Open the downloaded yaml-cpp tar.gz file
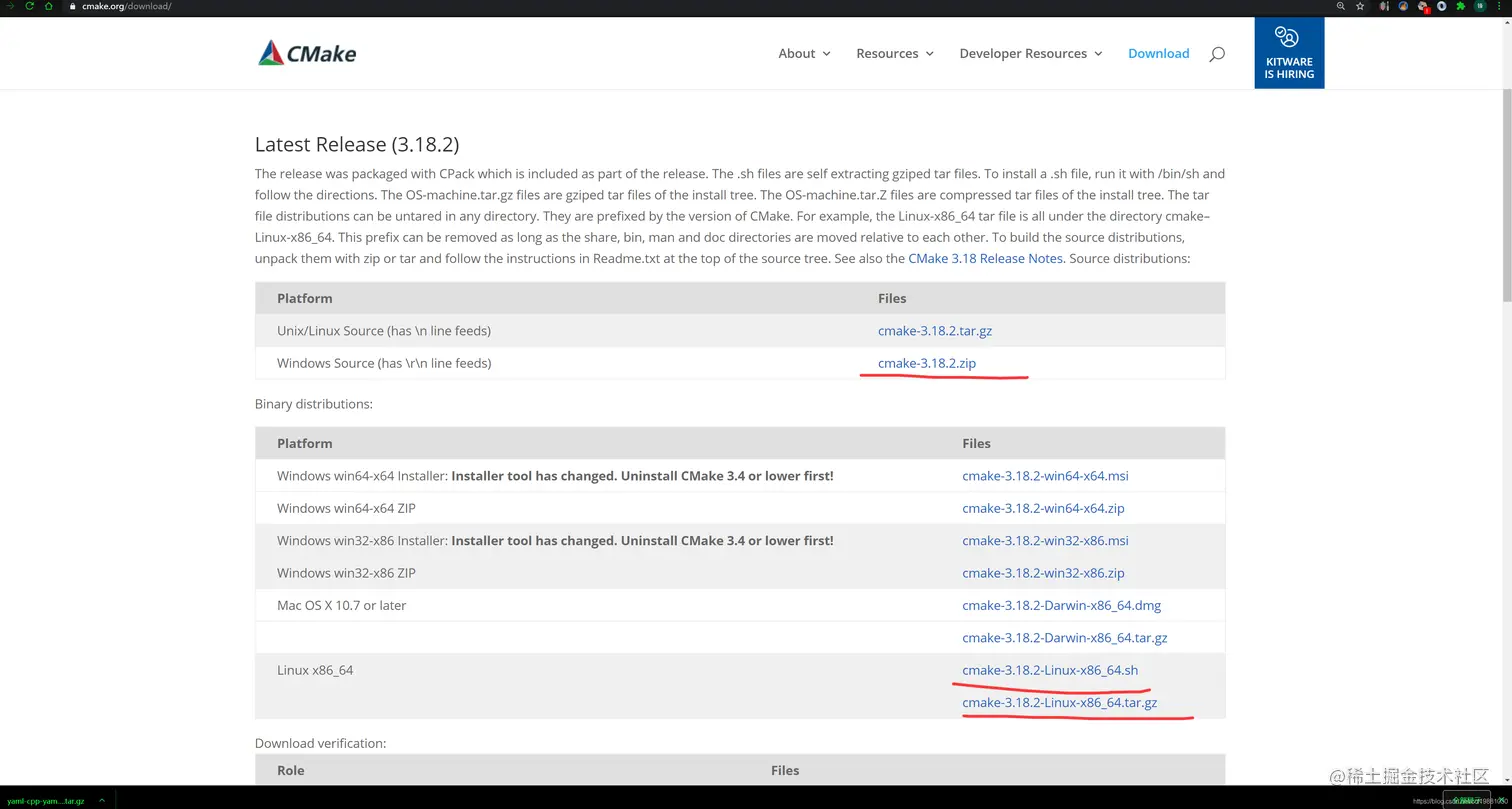Image resolution: width=1512 pixels, height=809 pixels. pos(46,801)
